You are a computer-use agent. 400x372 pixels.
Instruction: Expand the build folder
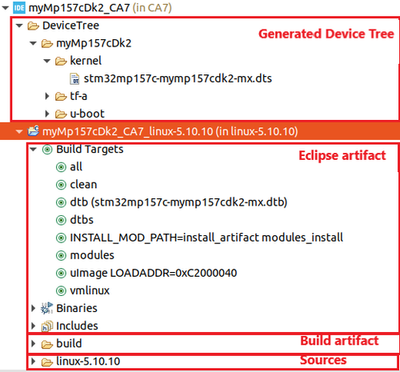tap(33, 344)
